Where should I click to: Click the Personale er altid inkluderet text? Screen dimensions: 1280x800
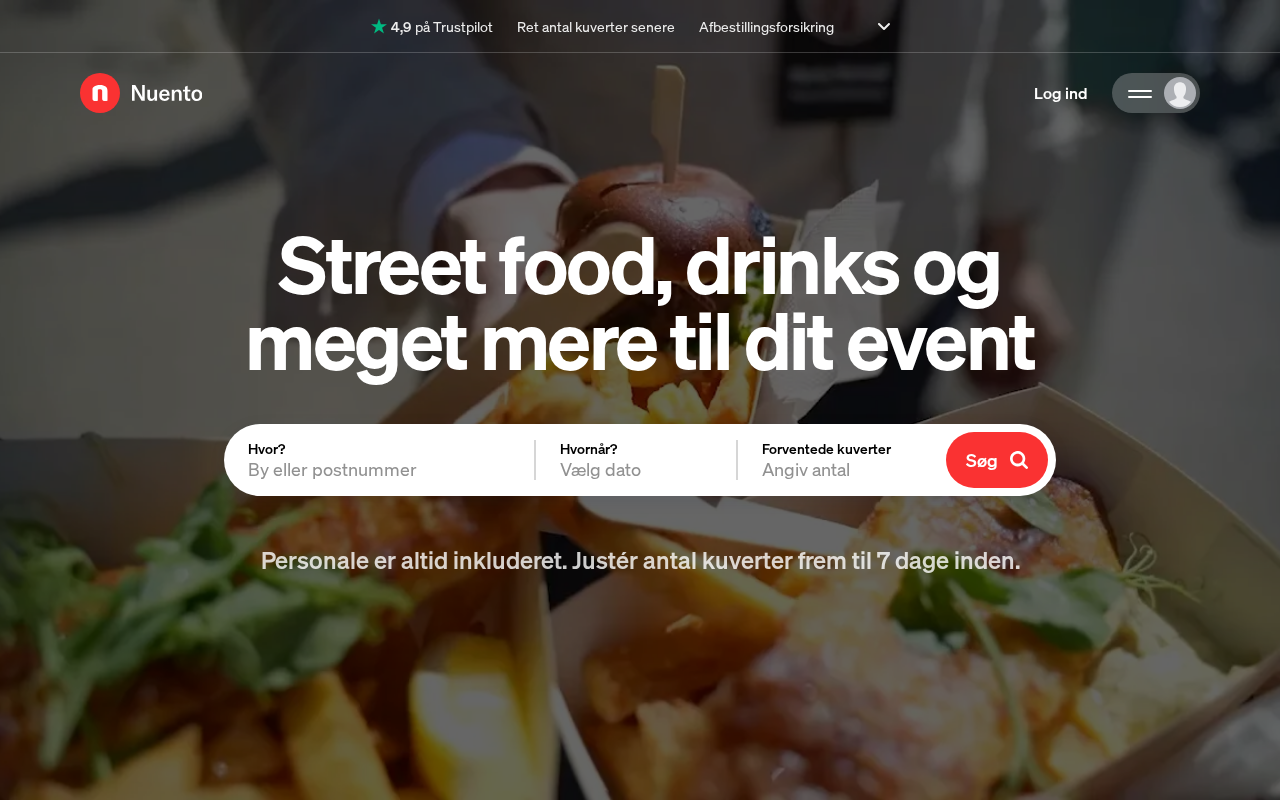point(414,561)
